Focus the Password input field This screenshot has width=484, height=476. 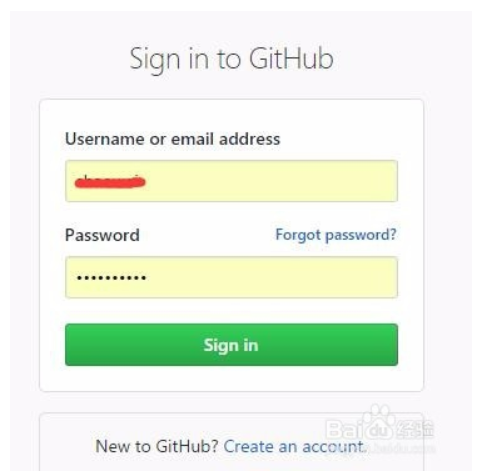[231, 277]
